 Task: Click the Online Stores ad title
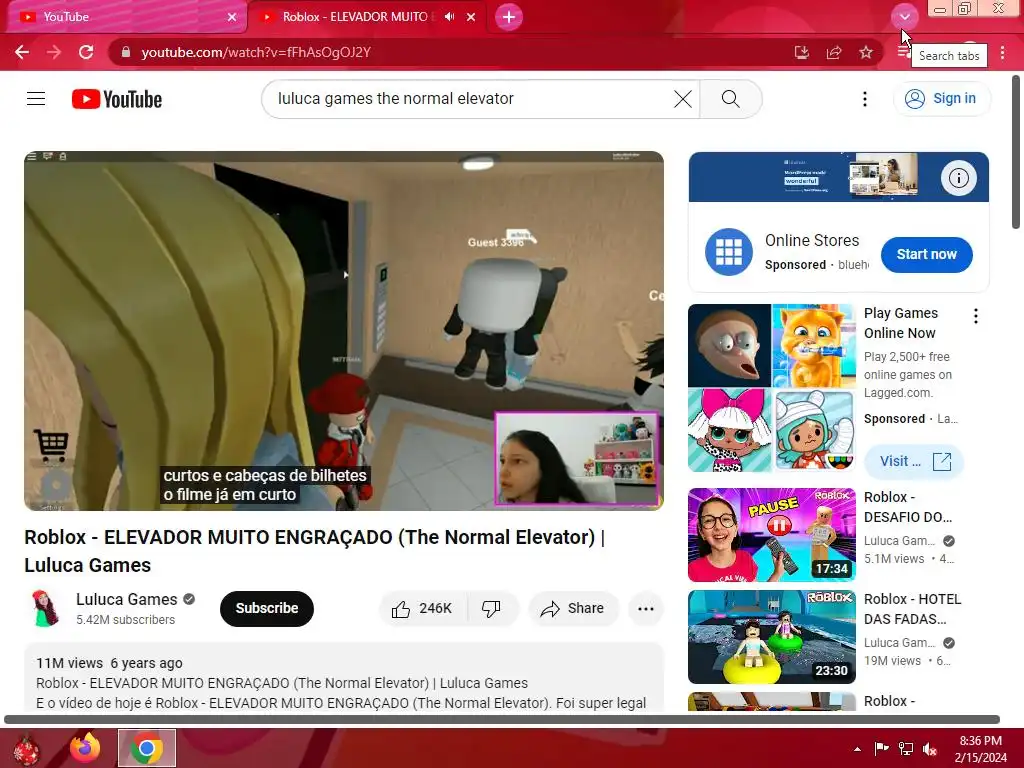coord(812,240)
